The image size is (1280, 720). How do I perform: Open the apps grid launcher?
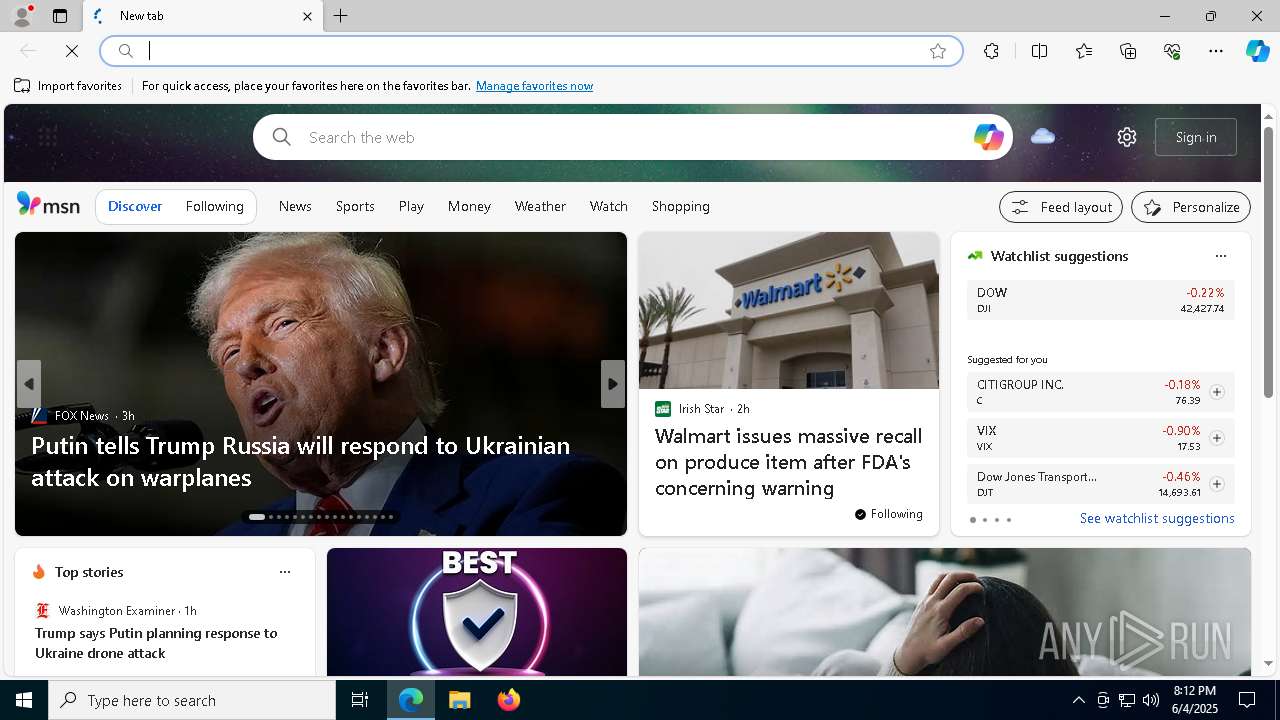pyautogui.click(x=47, y=137)
